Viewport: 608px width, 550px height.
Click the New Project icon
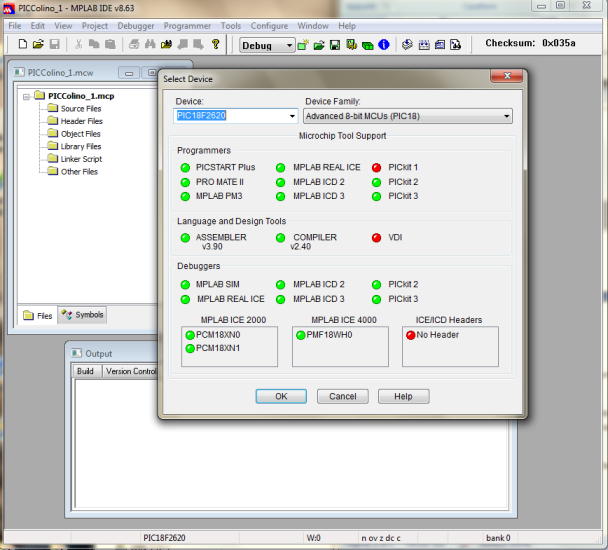pos(303,45)
